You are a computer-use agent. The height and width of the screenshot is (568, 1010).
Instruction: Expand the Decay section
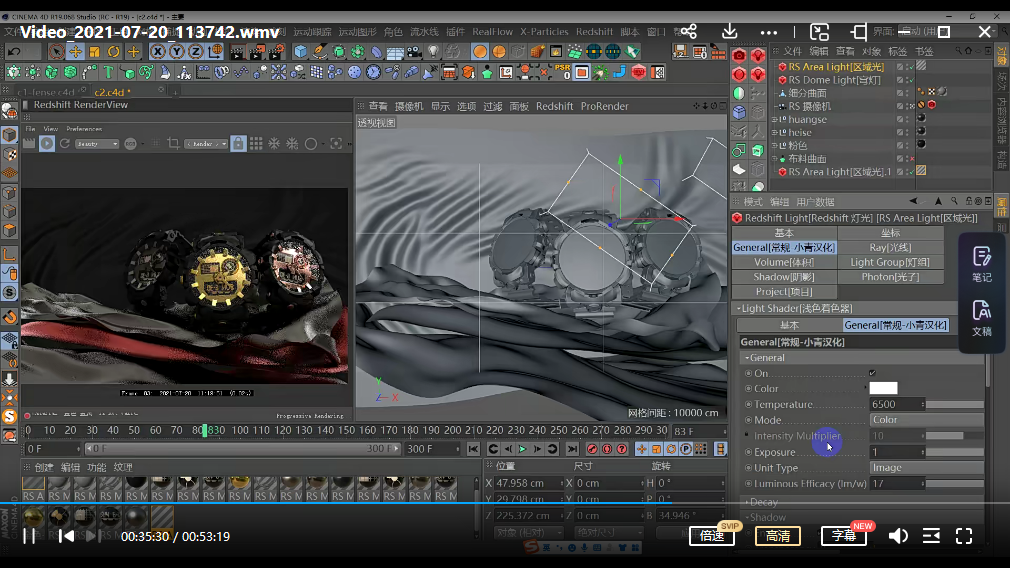click(747, 502)
